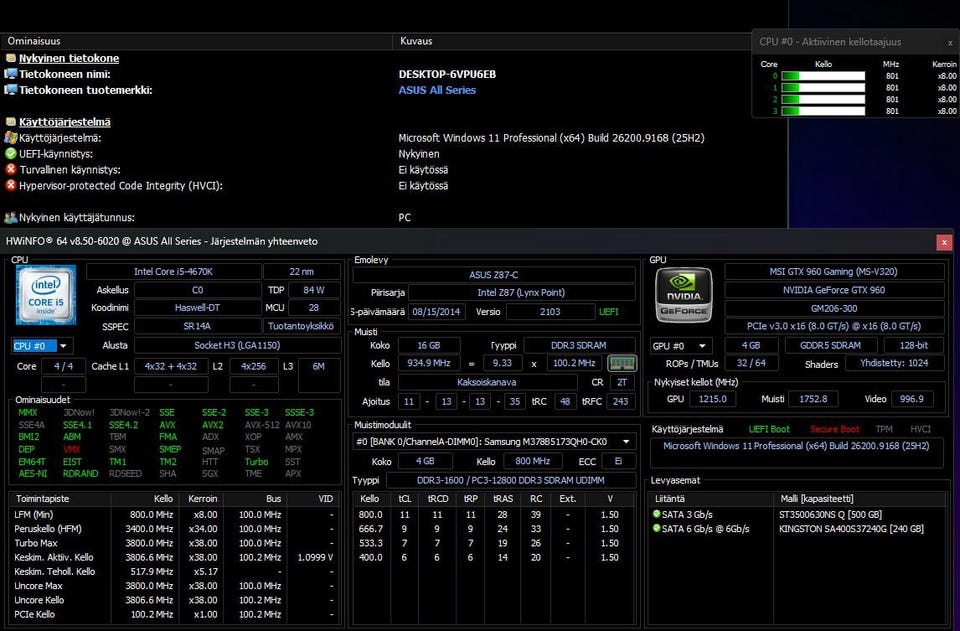This screenshot has height=631, width=960.
Task: Click the 666.7 memory timing row
Action: [x=494, y=529]
